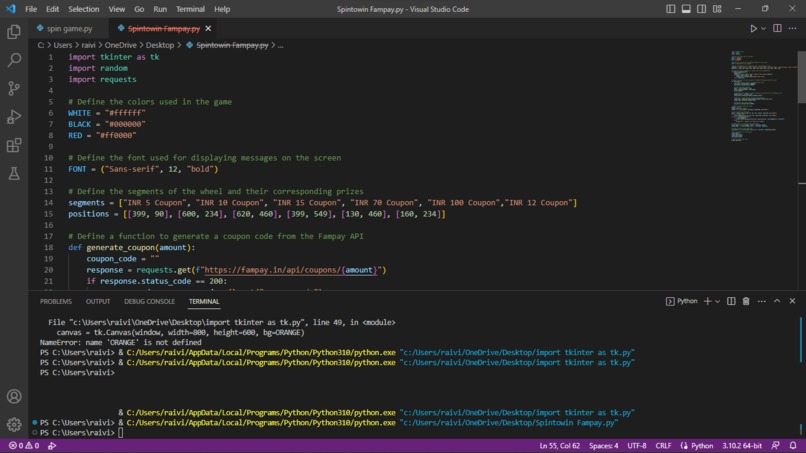Click Python terminal label in panel

[x=682, y=301]
